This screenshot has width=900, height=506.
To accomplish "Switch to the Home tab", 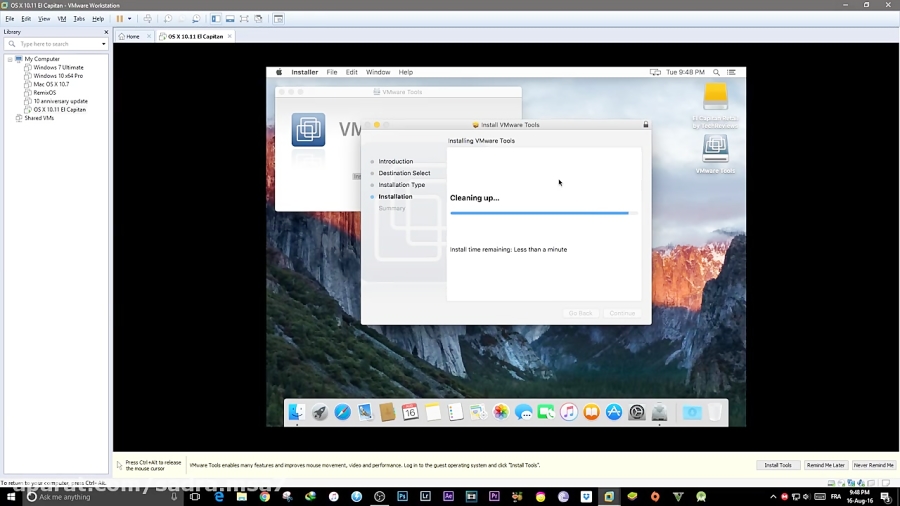I will point(130,36).
